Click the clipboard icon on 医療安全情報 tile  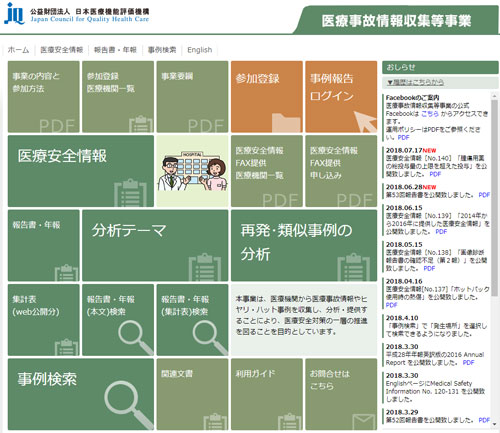click(x=130, y=193)
